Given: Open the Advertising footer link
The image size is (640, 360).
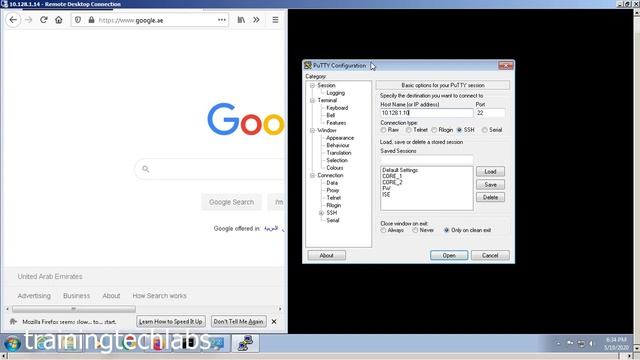Looking at the screenshot, I should click(34, 296).
